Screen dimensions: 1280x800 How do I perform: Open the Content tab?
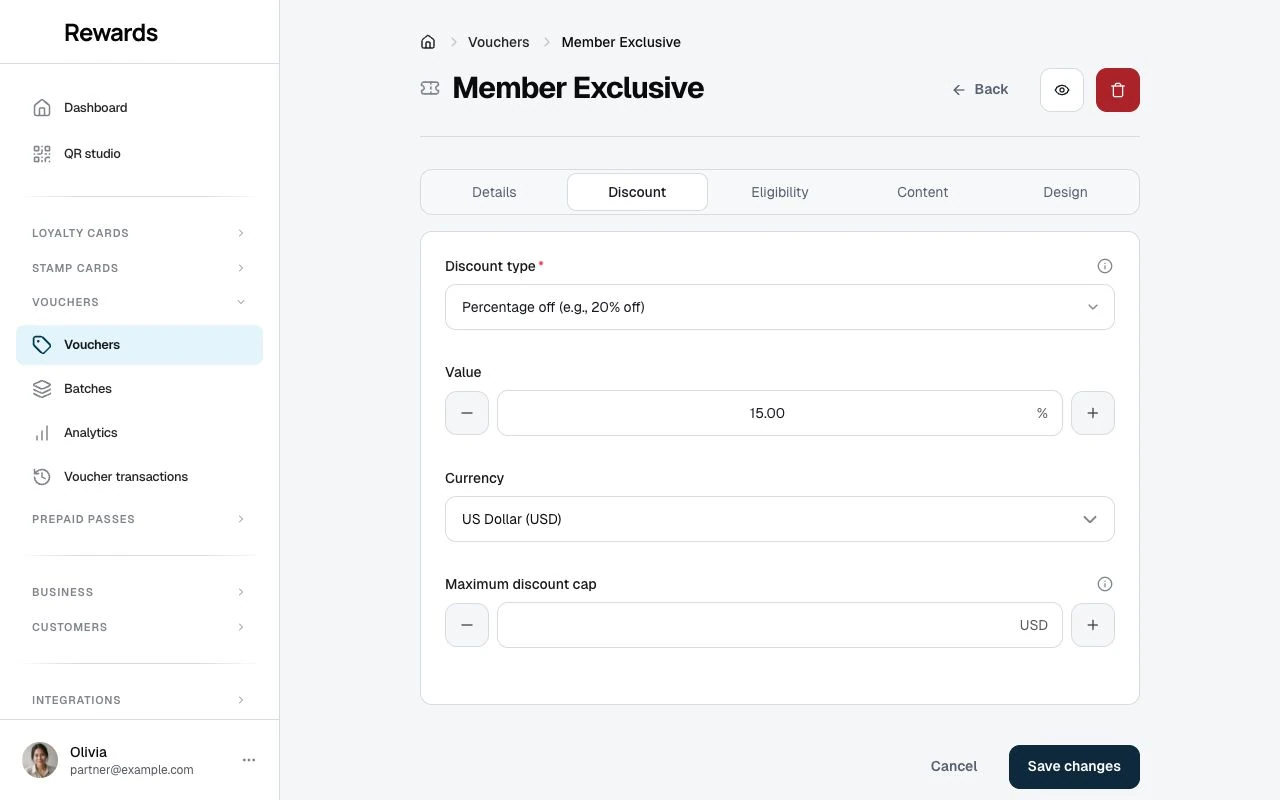[x=923, y=192]
